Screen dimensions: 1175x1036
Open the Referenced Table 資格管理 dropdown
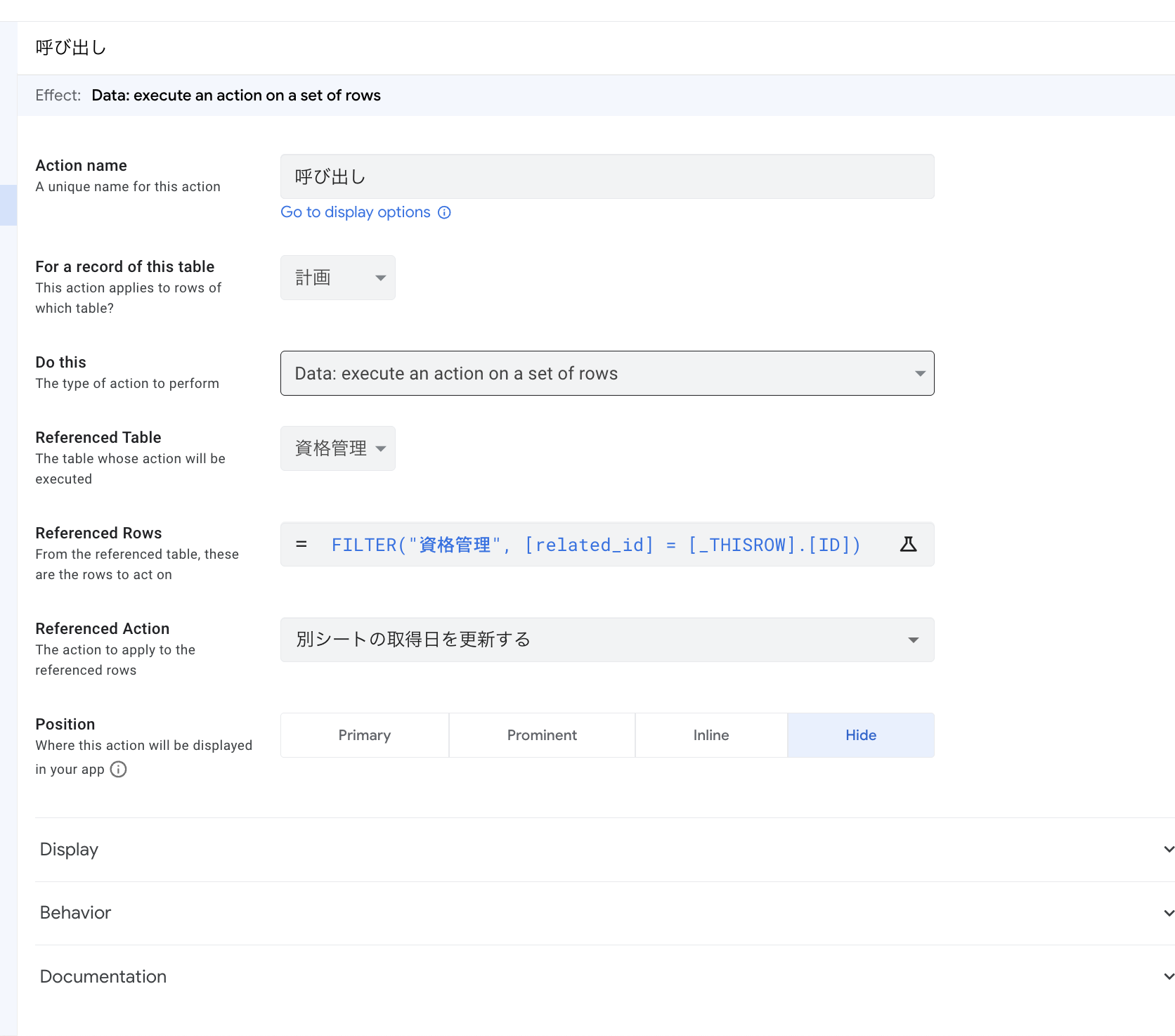(338, 448)
